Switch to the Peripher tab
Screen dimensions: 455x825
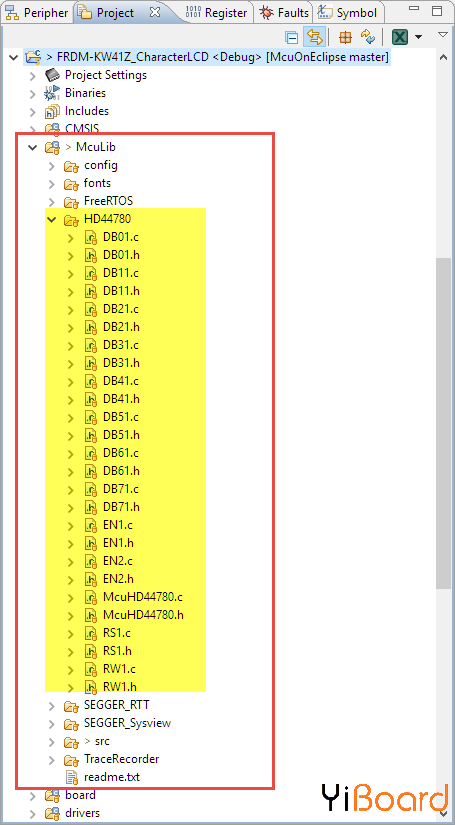pyautogui.click(x=36, y=13)
